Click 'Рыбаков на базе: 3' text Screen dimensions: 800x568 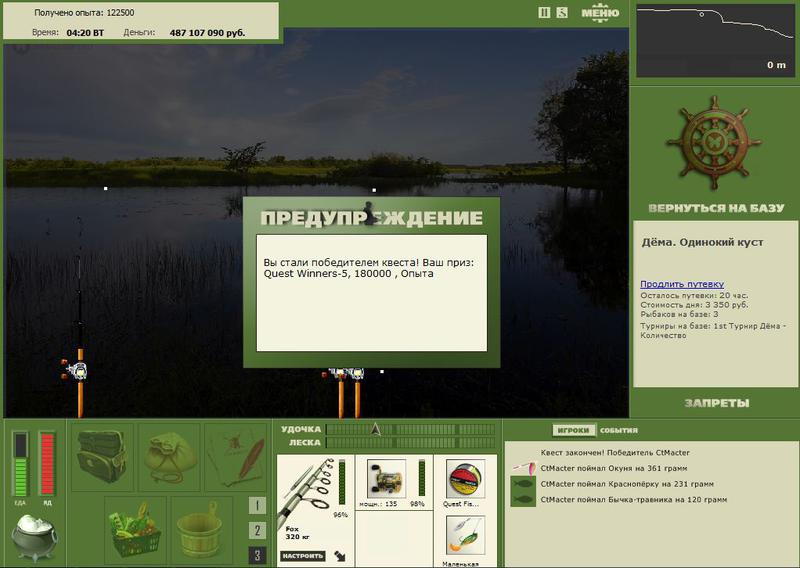click(x=679, y=314)
